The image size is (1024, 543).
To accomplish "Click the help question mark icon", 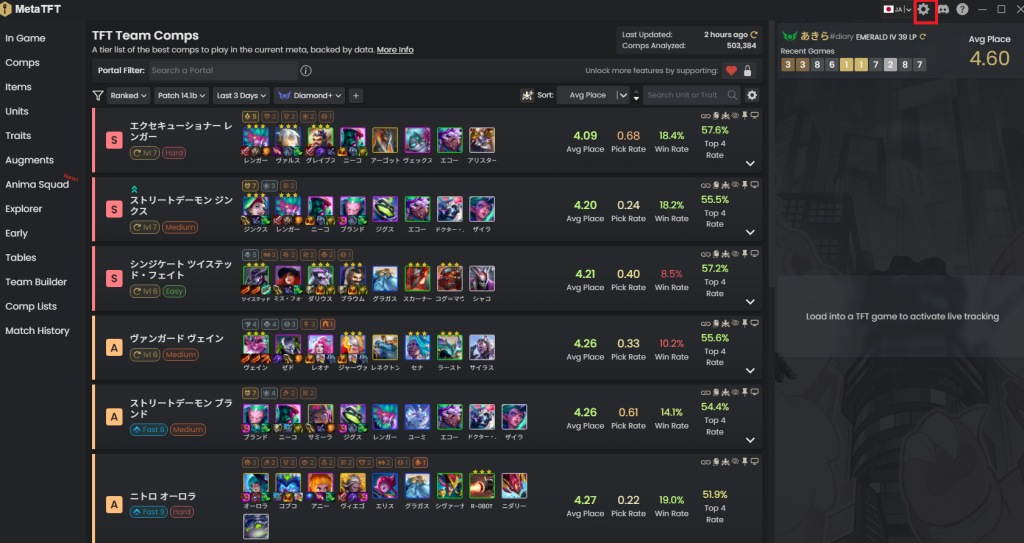I will pyautogui.click(x=962, y=9).
